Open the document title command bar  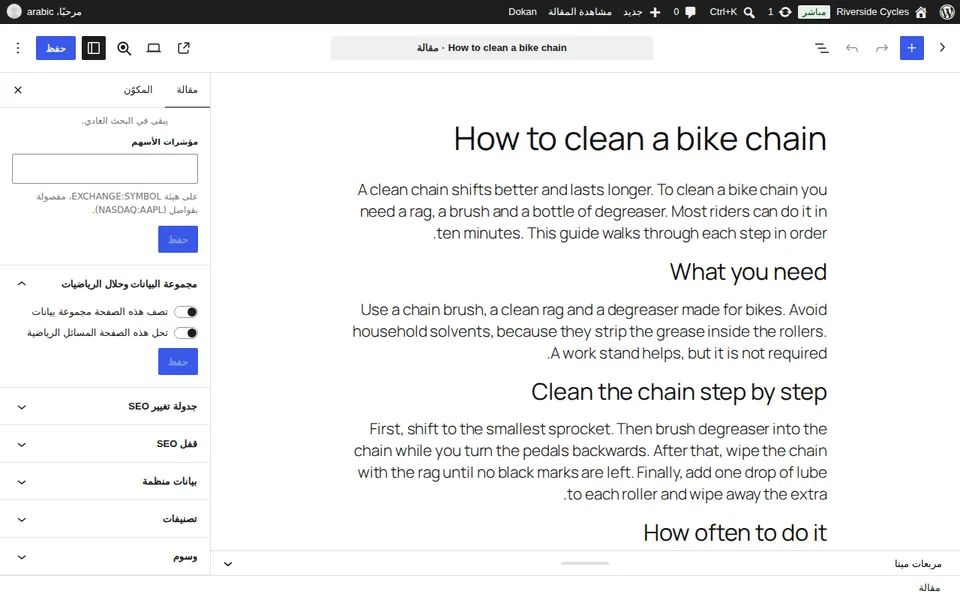click(x=492, y=48)
